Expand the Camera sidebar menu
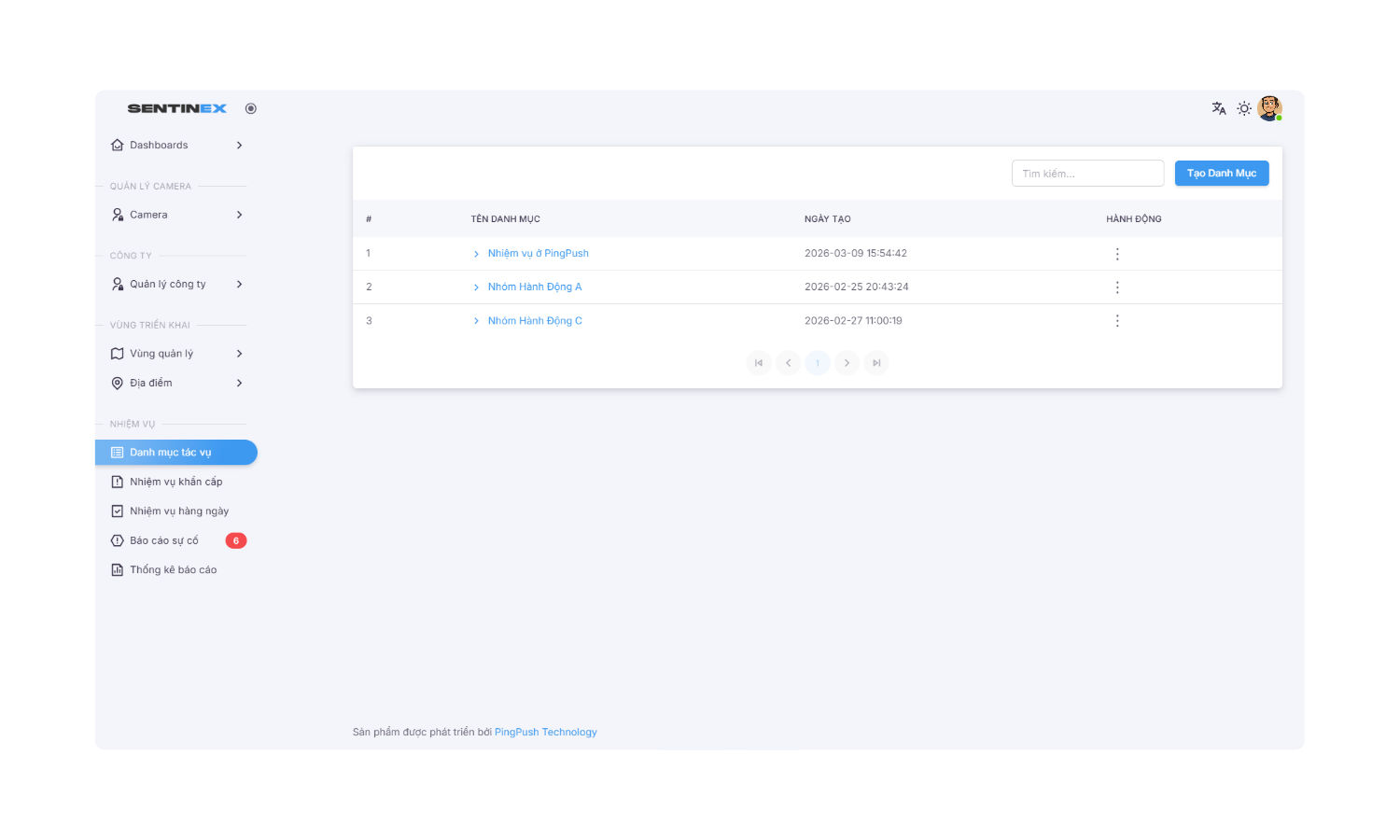 pyautogui.click(x=176, y=215)
